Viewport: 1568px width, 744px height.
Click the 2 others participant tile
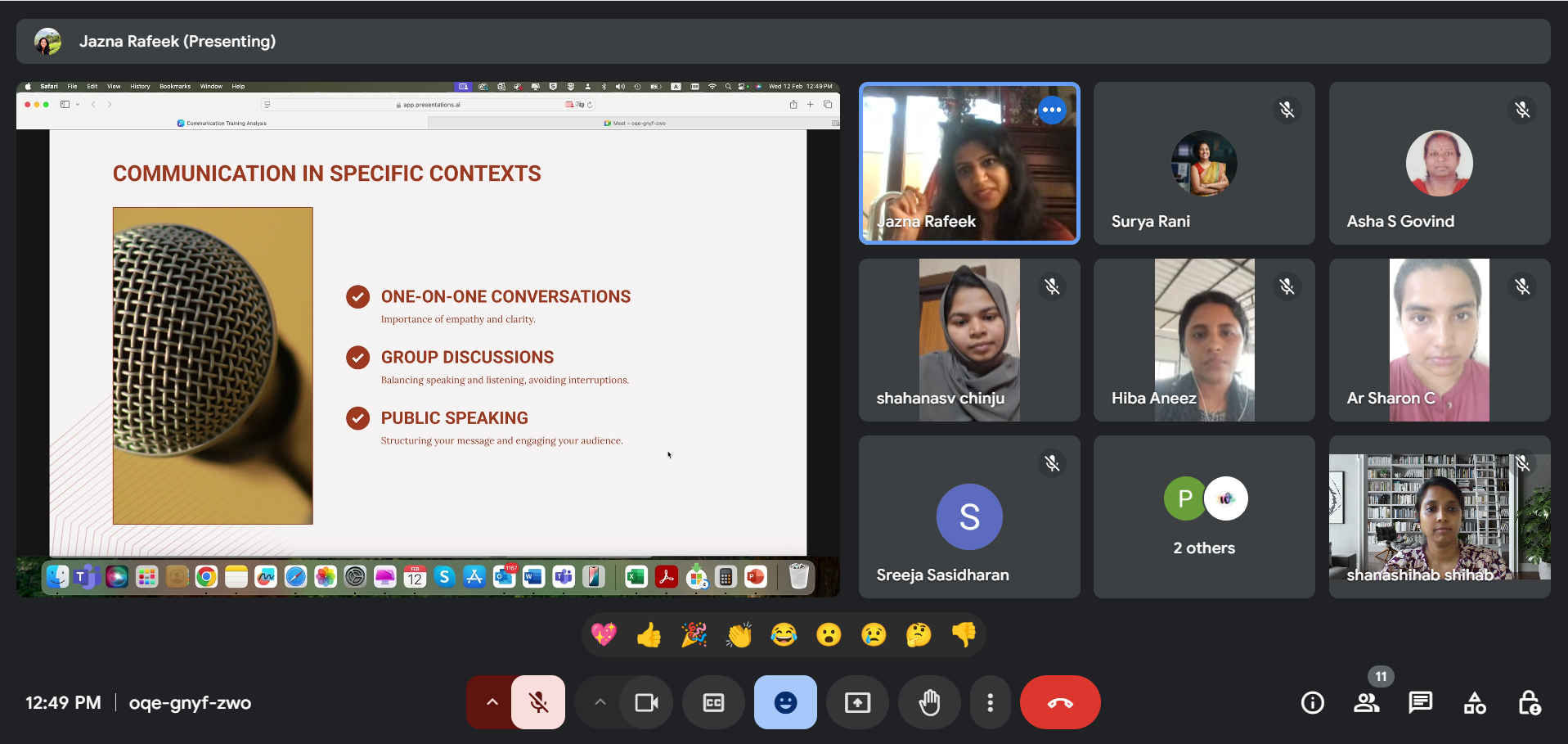point(1204,516)
